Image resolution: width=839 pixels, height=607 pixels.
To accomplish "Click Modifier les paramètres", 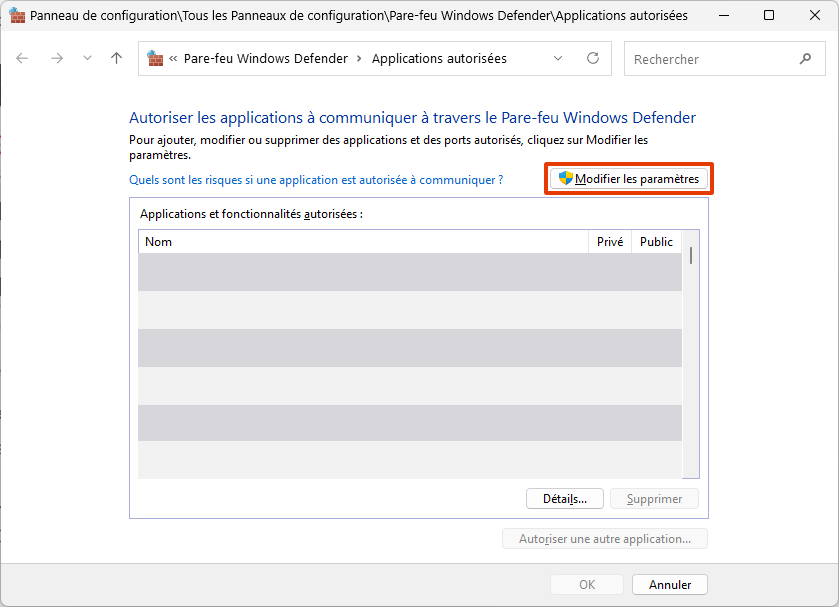I will click(x=637, y=178).
